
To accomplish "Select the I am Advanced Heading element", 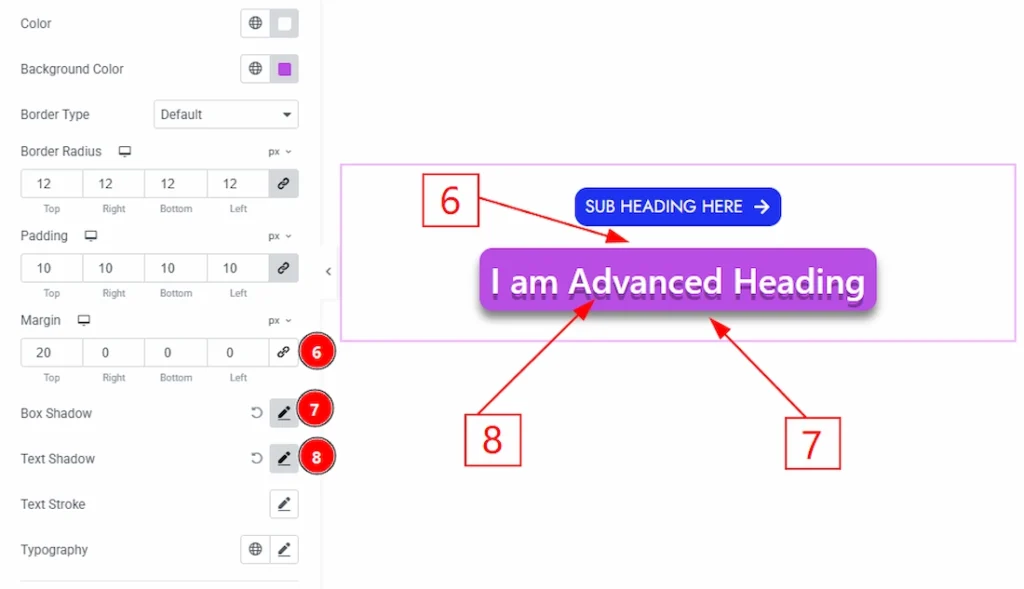I will (x=677, y=282).
